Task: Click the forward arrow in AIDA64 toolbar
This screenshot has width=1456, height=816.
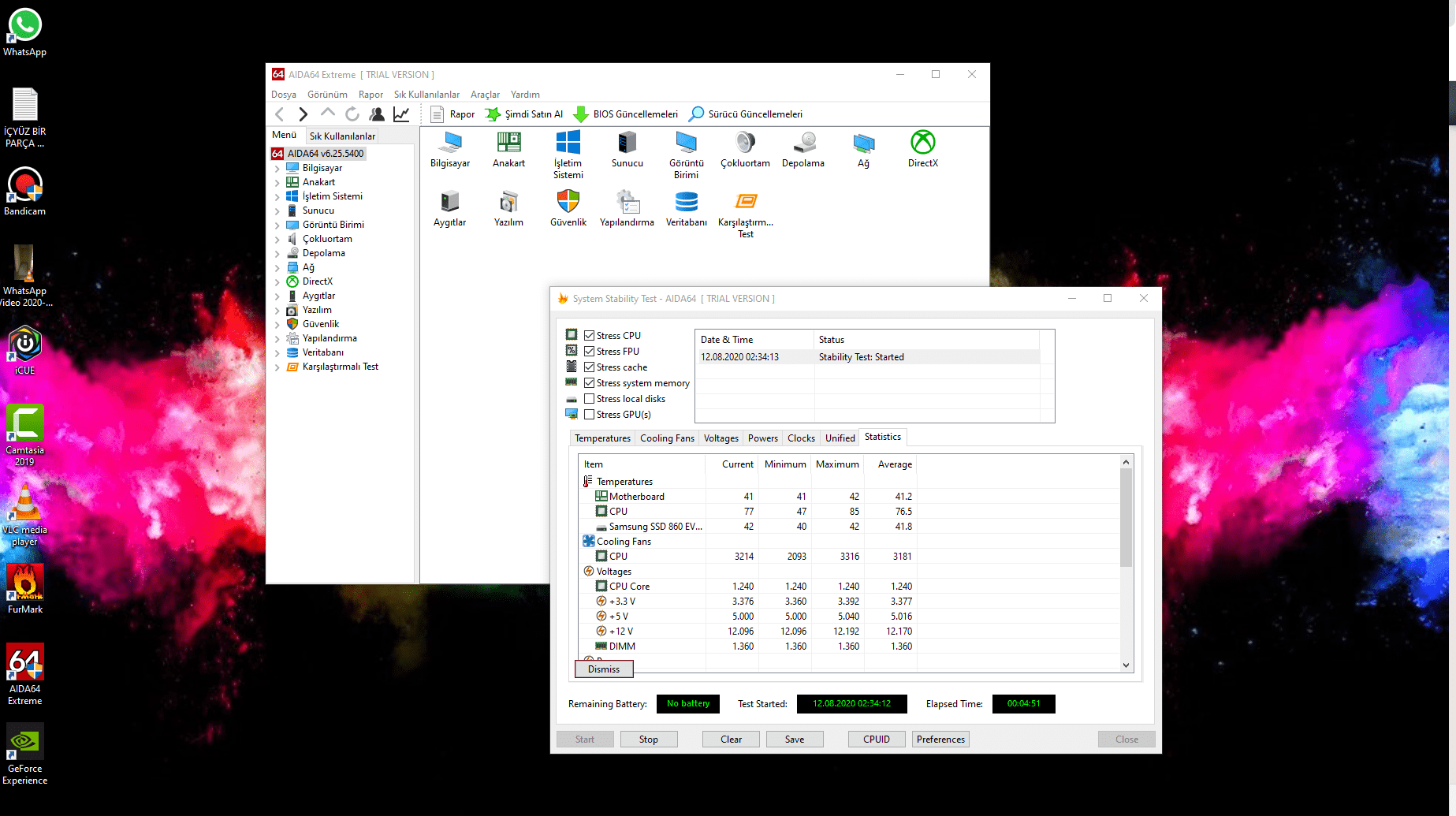Action: pos(303,114)
